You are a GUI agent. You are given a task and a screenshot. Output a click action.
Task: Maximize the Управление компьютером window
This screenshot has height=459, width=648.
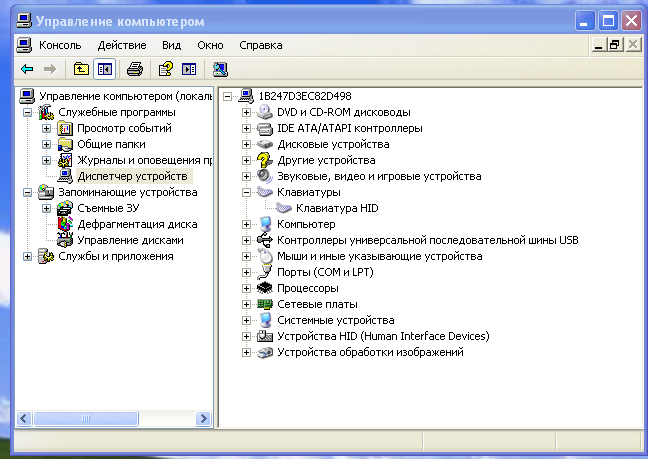point(608,21)
